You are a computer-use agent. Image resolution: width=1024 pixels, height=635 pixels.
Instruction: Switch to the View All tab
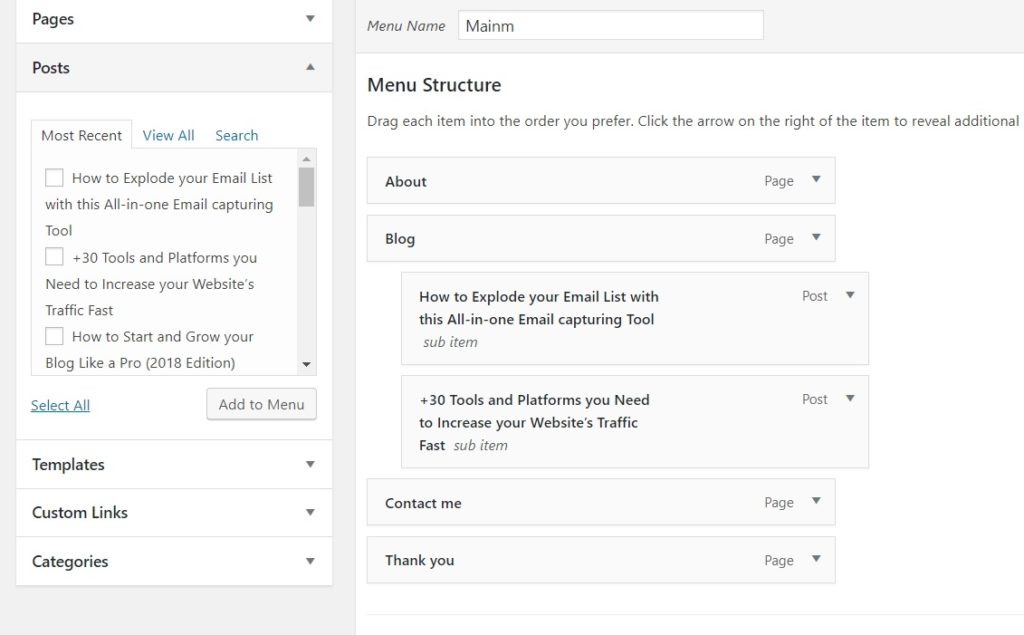click(168, 135)
